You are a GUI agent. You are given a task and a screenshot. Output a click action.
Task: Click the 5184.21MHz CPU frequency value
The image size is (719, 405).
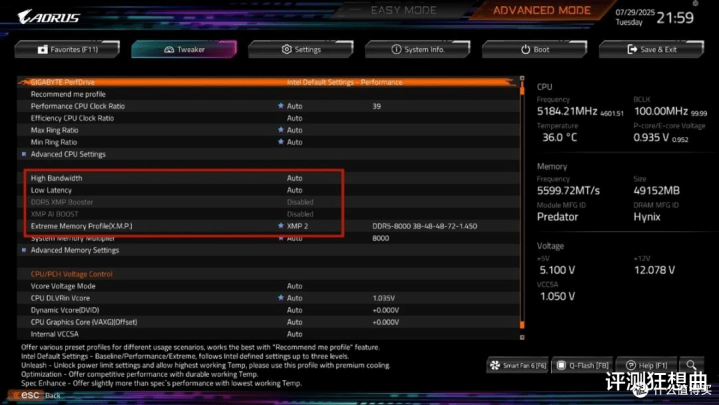pos(567,111)
